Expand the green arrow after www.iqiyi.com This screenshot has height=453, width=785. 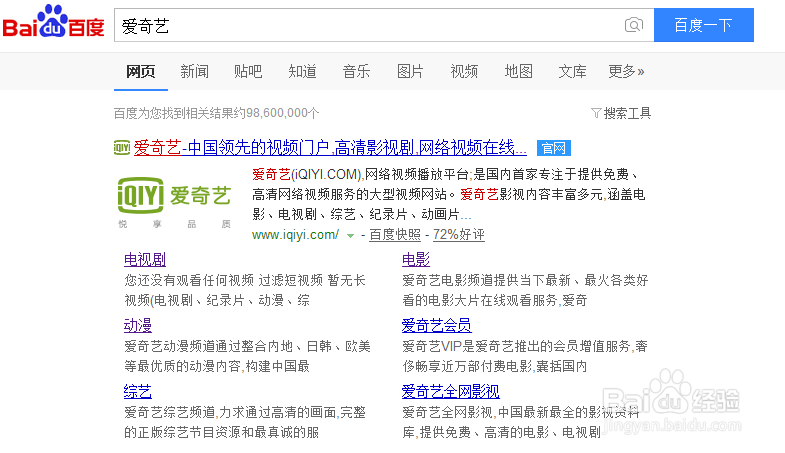point(350,235)
